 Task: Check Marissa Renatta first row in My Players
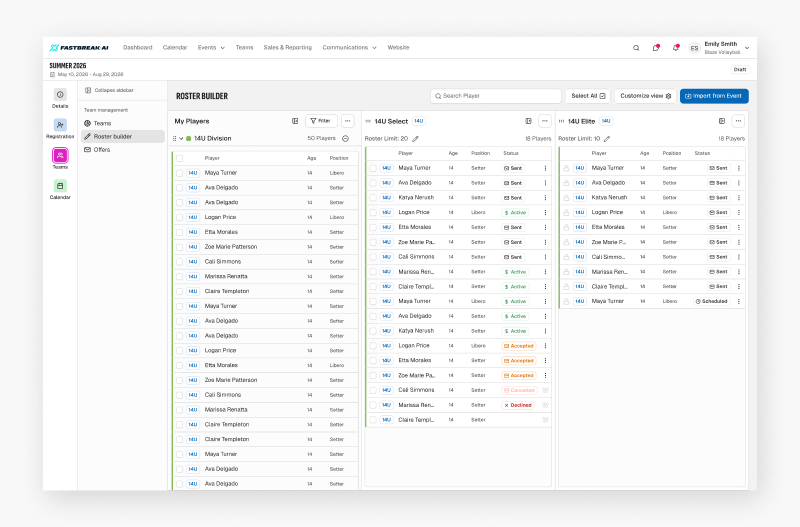pos(180,277)
